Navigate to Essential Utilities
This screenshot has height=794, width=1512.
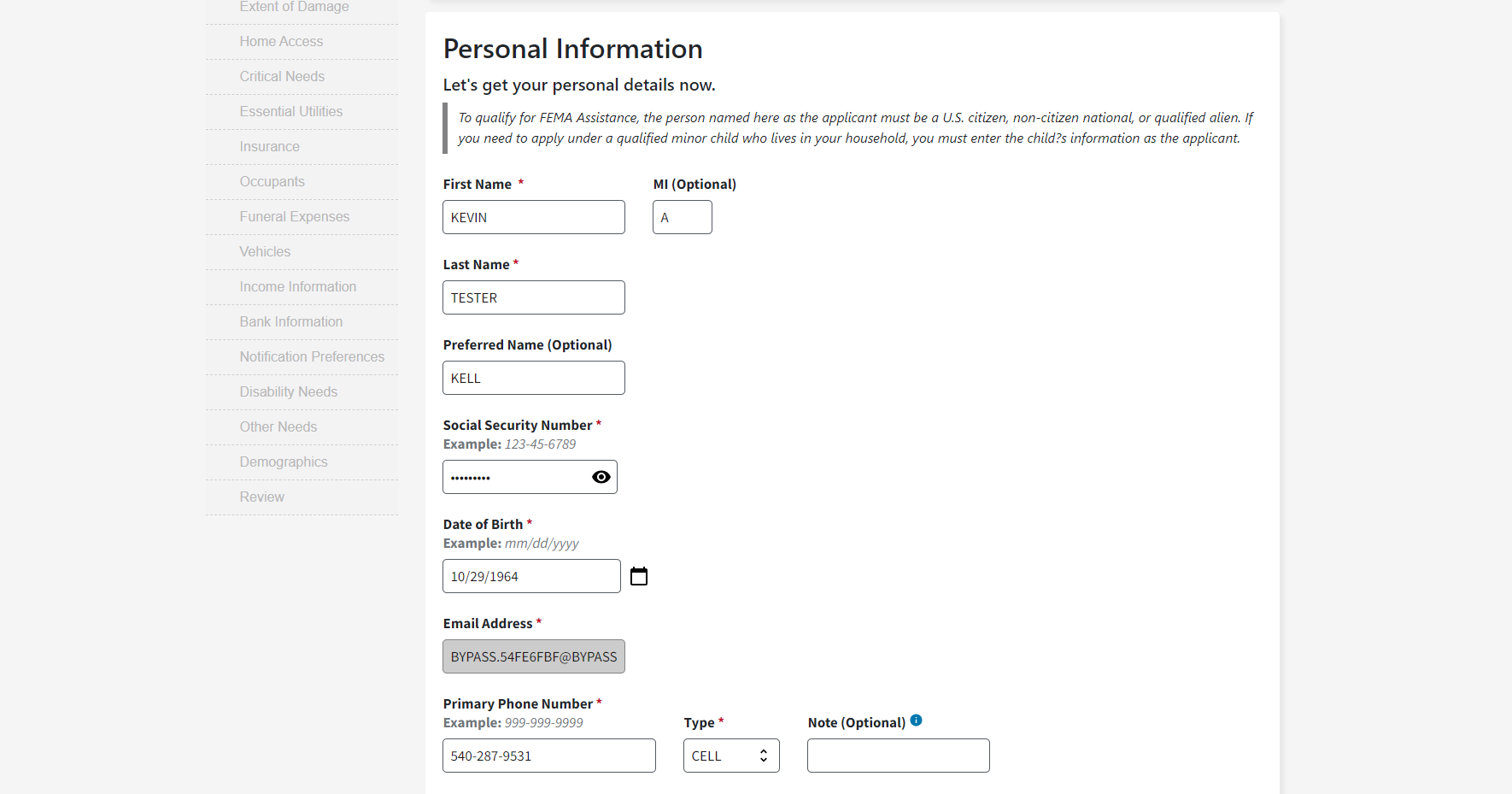point(290,112)
